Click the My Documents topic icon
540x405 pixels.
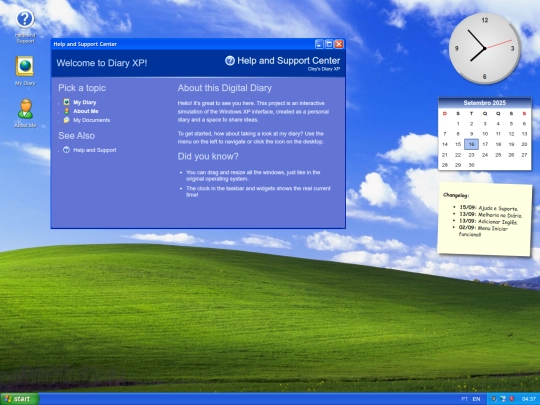pos(66,120)
